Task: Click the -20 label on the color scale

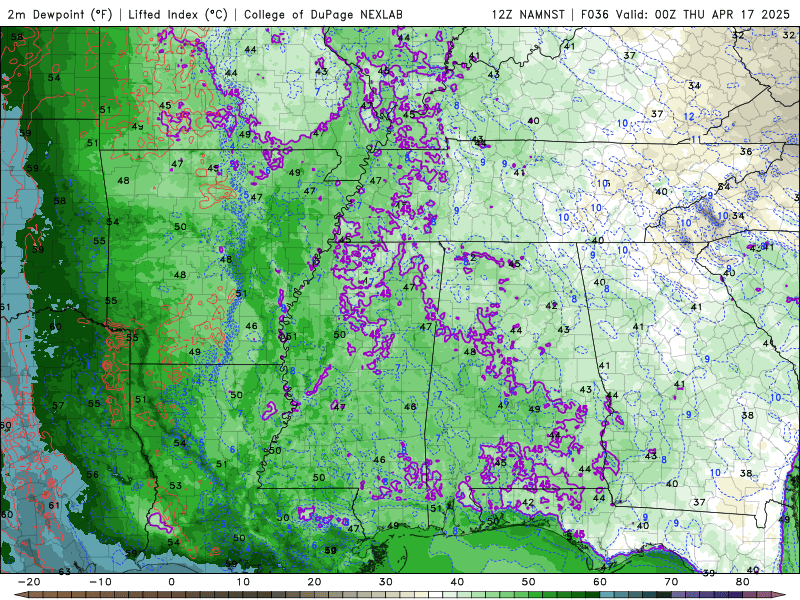Action: pos(29,582)
